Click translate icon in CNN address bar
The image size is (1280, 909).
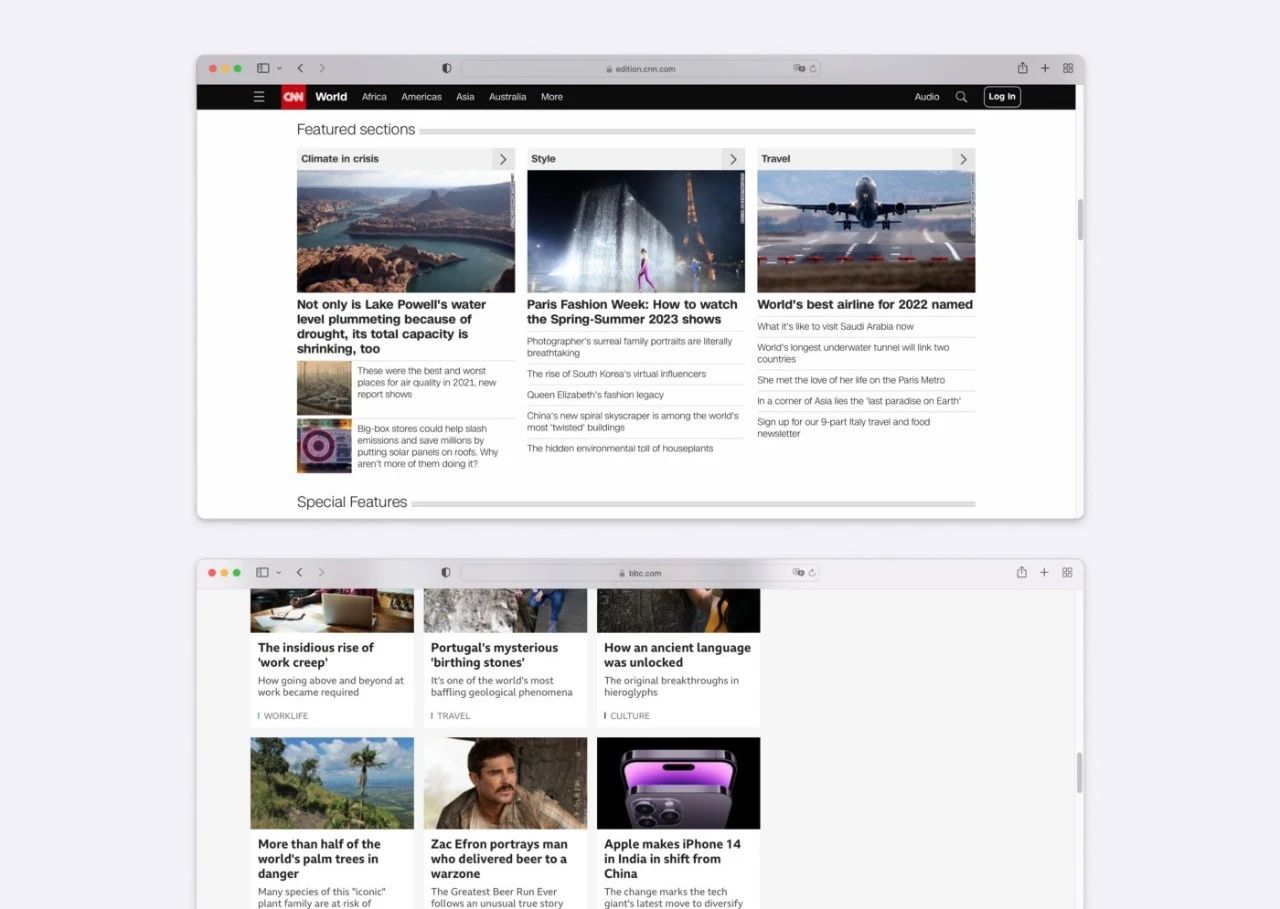click(x=799, y=69)
